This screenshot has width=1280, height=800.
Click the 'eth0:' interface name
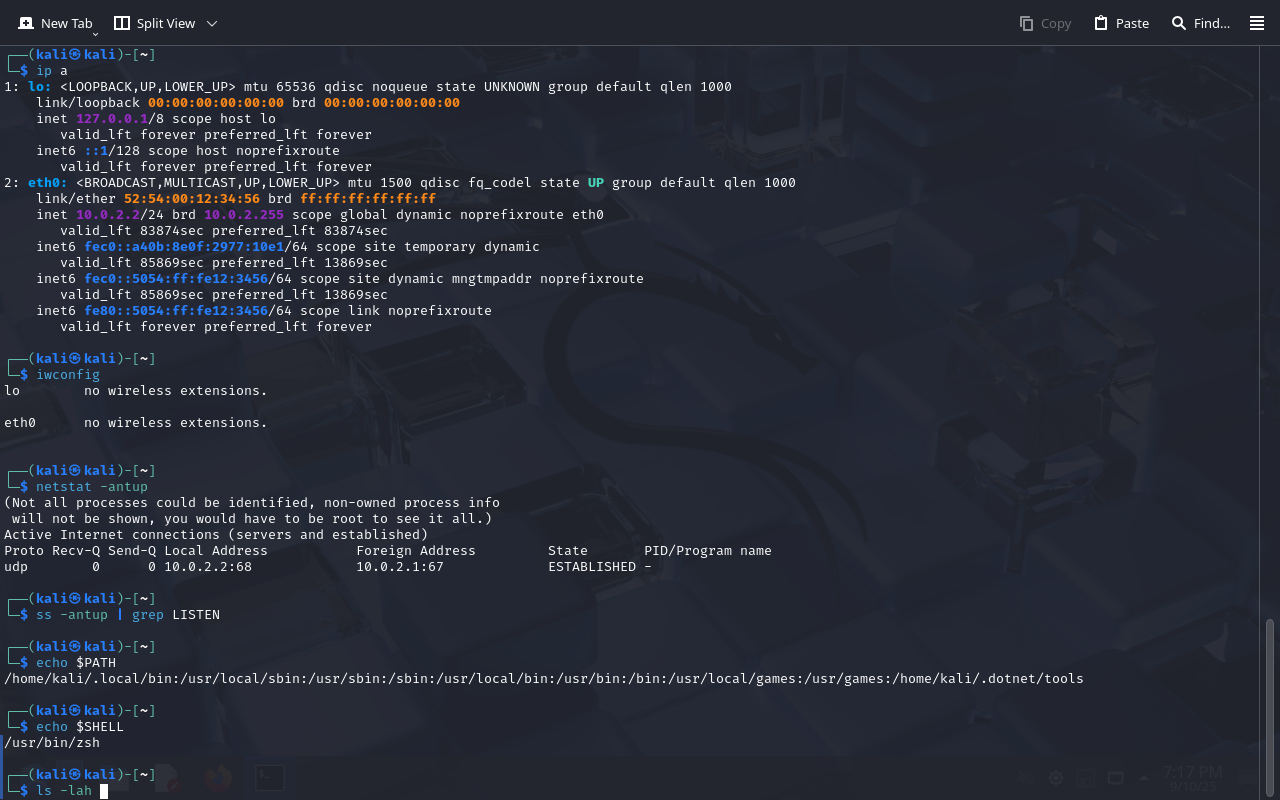[48, 183]
